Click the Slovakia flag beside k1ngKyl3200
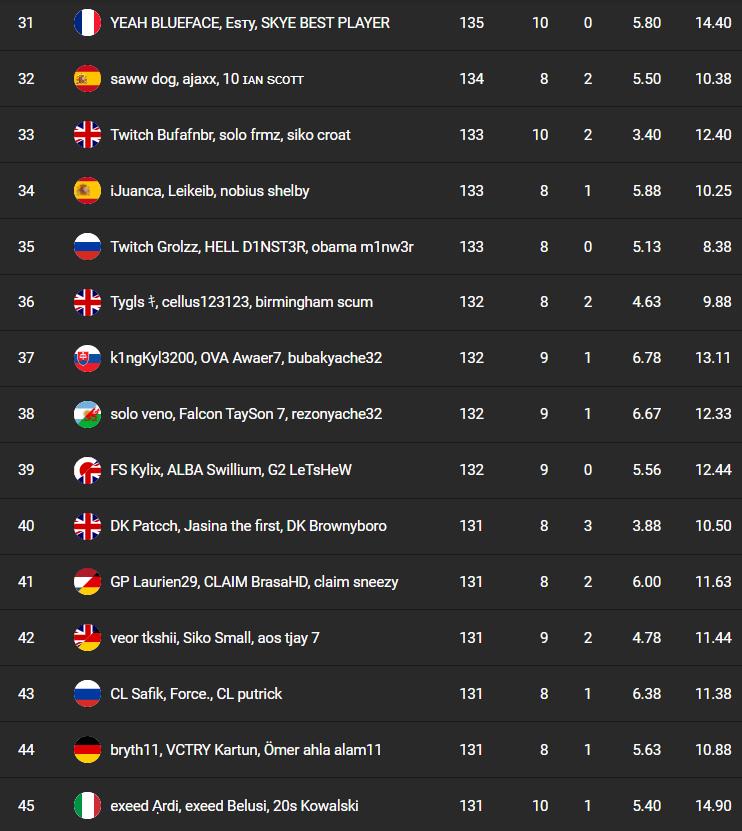 click(88, 358)
